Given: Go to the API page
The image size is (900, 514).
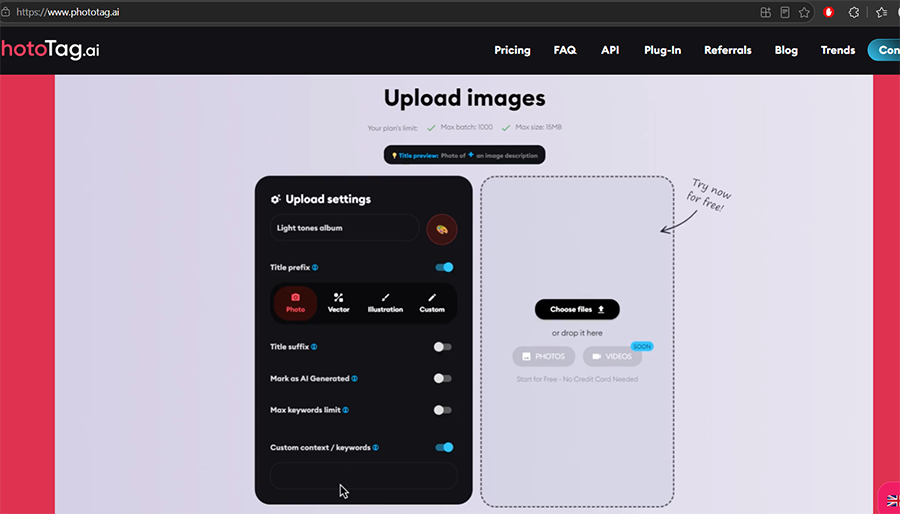Looking at the screenshot, I should [x=610, y=50].
